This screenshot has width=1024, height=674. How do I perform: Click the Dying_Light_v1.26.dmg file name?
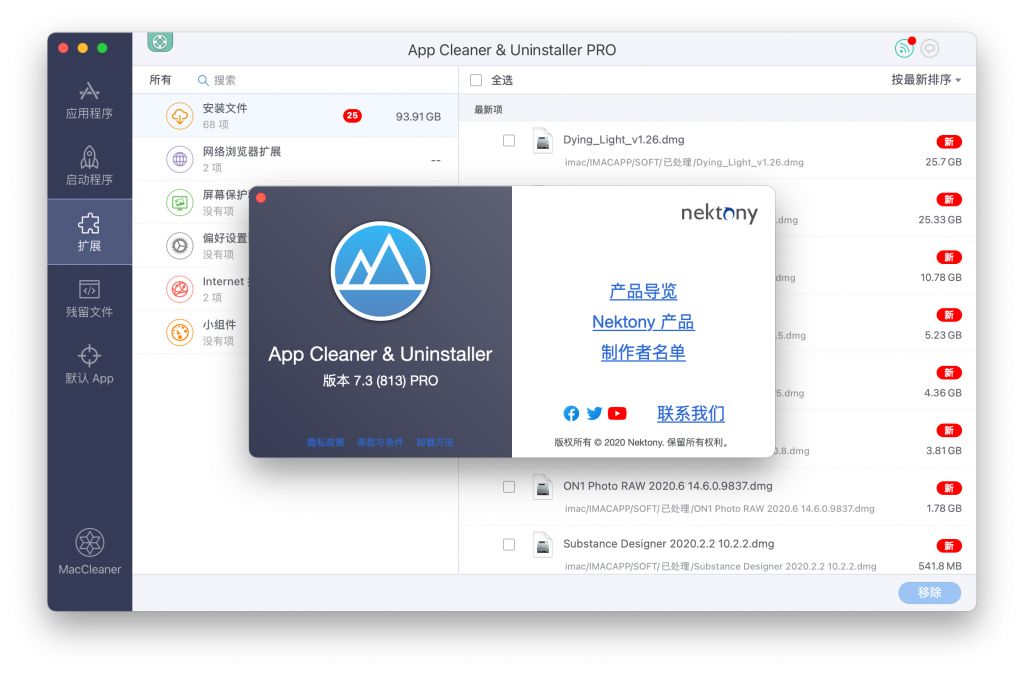[x=624, y=140]
